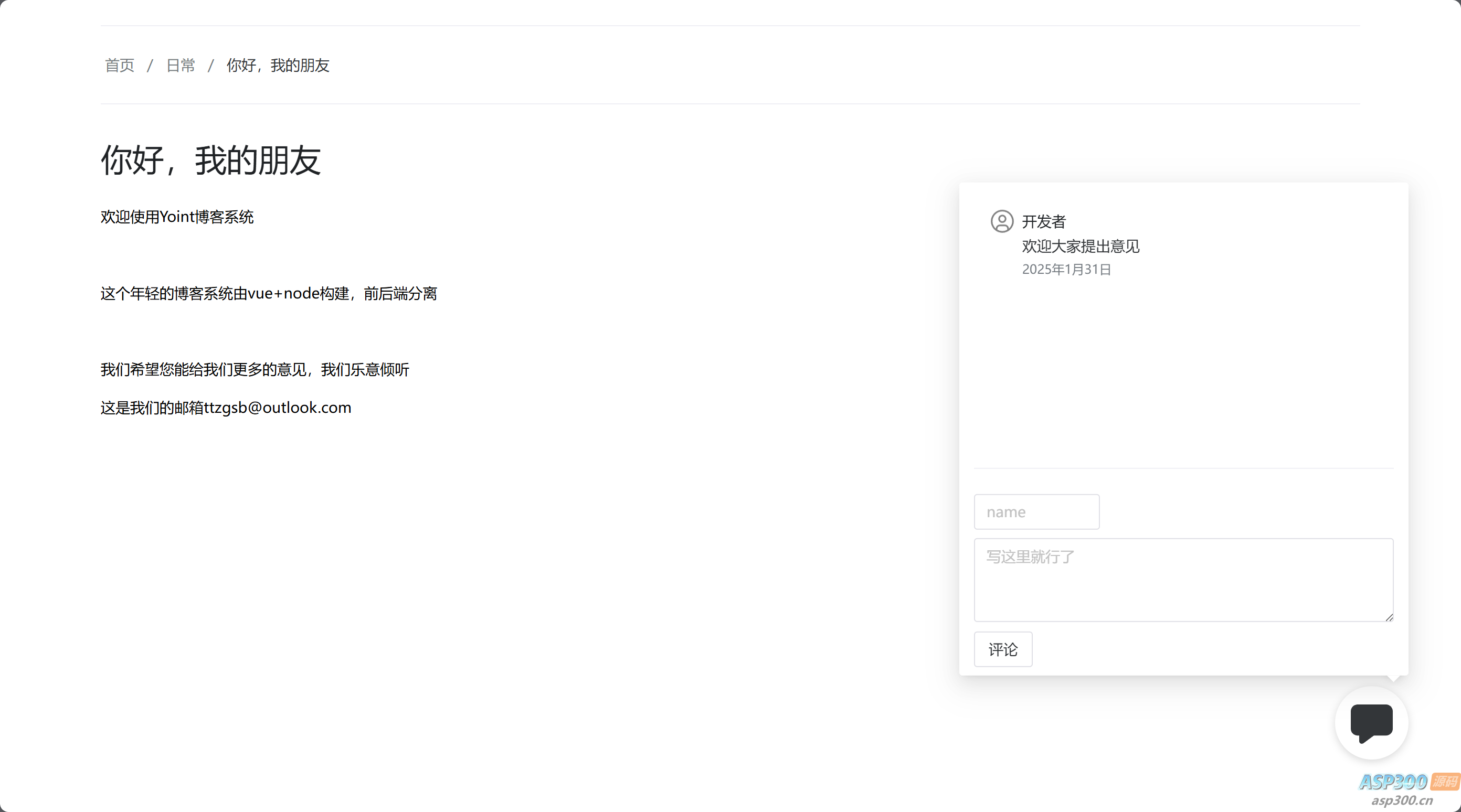Select the current breadcrumb 你好,我的朋友
Image resolution: width=1461 pixels, height=812 pixels.
click(x=278, y=65)
